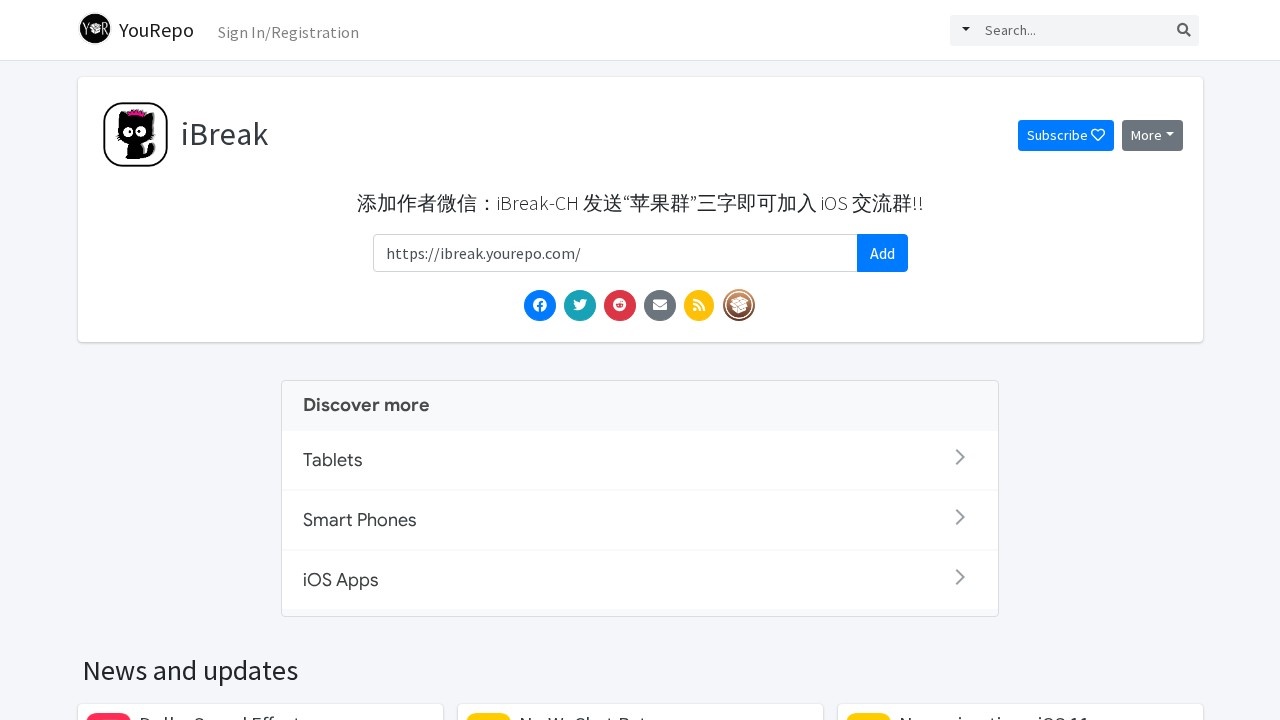Expand the search filter dropdown arrow
The image size is (1280, 720).
pos(966,29)
